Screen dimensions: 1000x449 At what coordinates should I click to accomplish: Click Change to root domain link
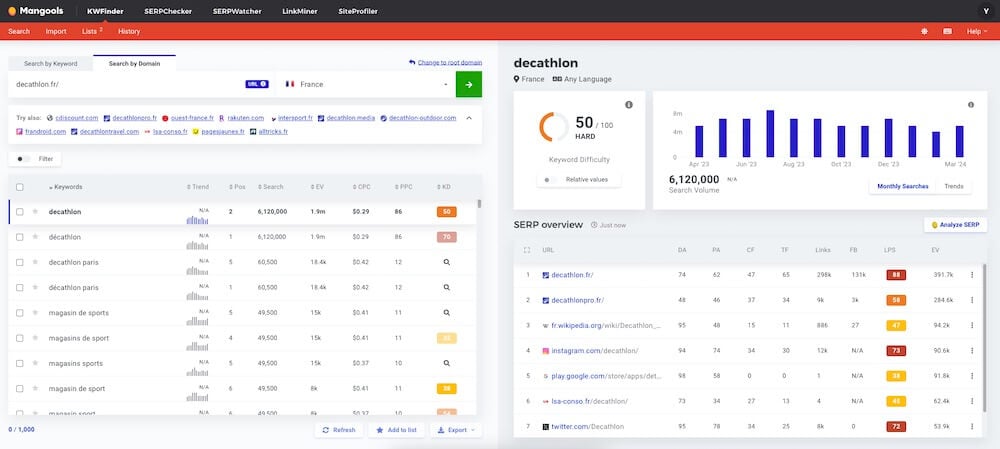450,63
